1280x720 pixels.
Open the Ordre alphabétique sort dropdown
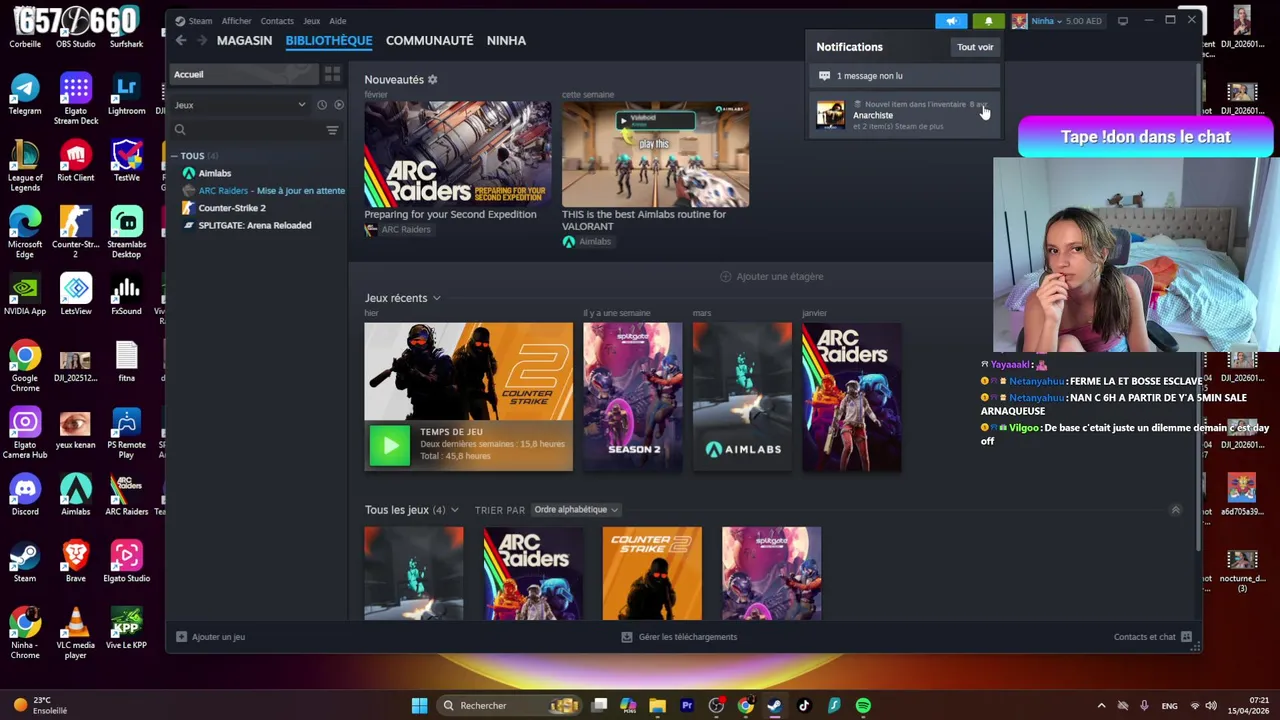point(576,510)
